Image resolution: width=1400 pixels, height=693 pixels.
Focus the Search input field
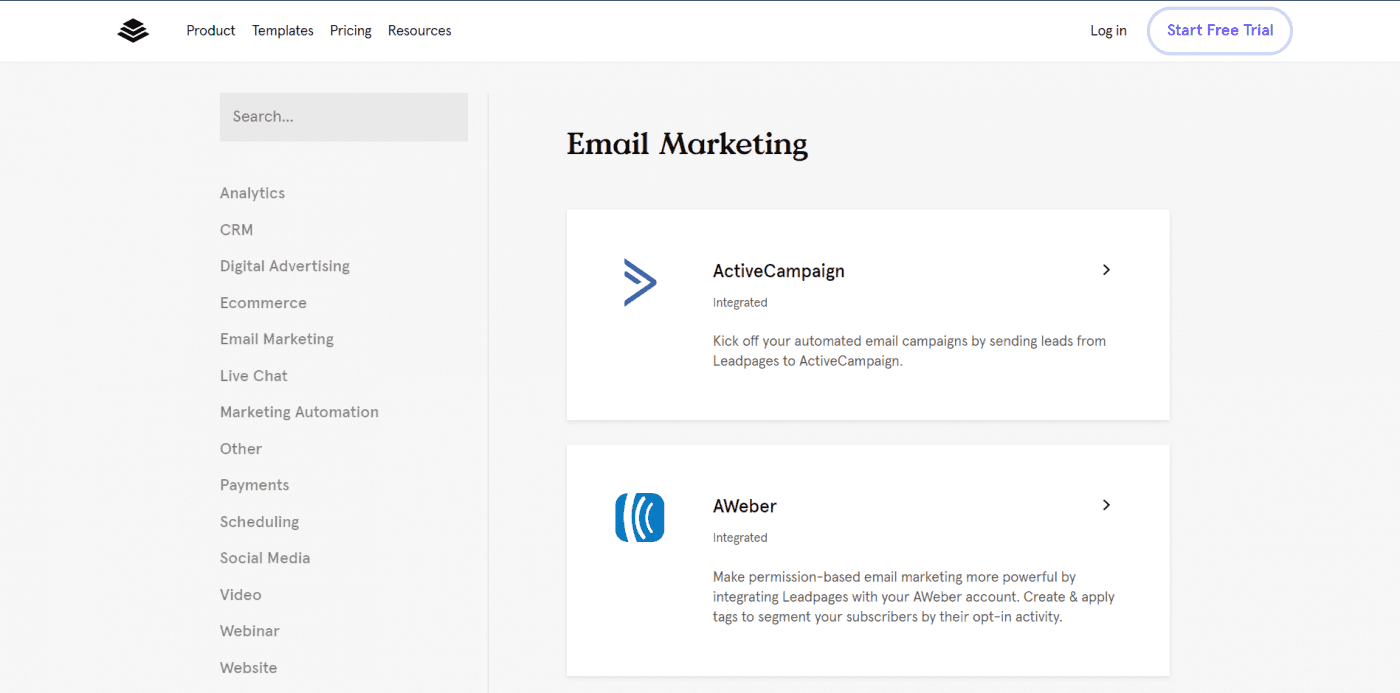[x=344, y=117]
